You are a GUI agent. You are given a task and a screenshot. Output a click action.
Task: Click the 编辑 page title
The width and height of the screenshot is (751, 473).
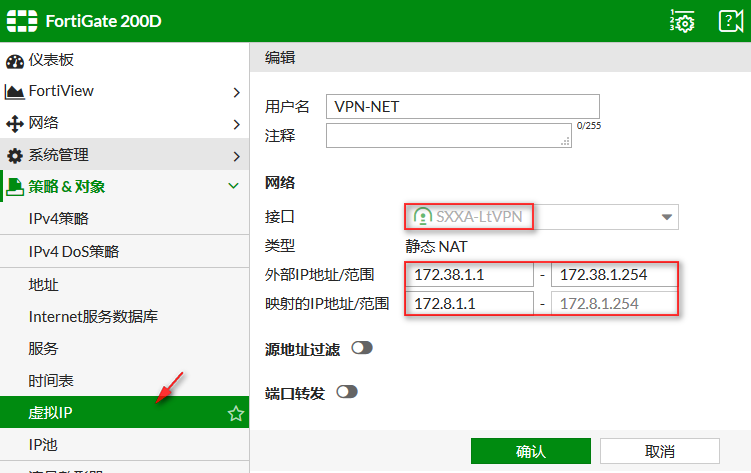click(x=280, y=58)
